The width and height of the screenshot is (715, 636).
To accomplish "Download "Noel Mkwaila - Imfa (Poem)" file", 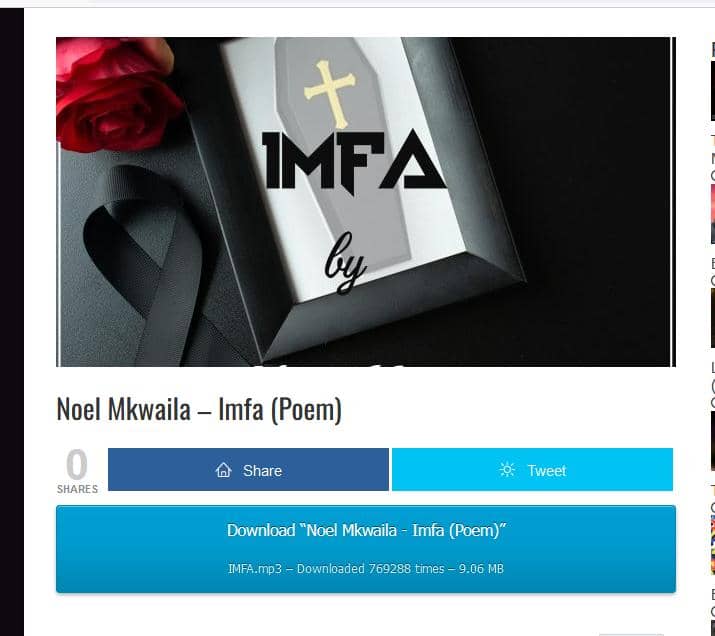I will (x=366, y=531).
